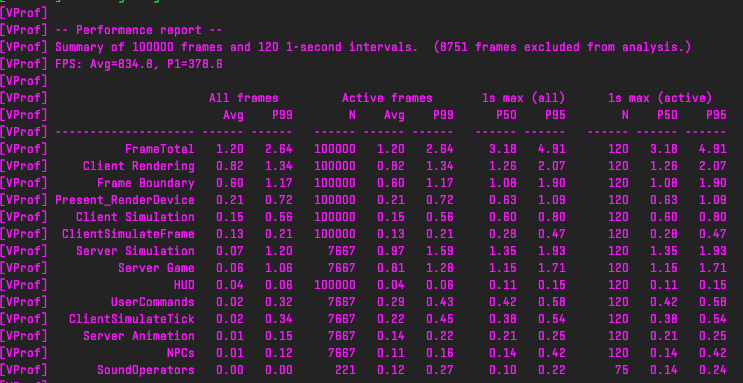Click "(8751 frames excluded from analysis.)" text

point(562,47)
